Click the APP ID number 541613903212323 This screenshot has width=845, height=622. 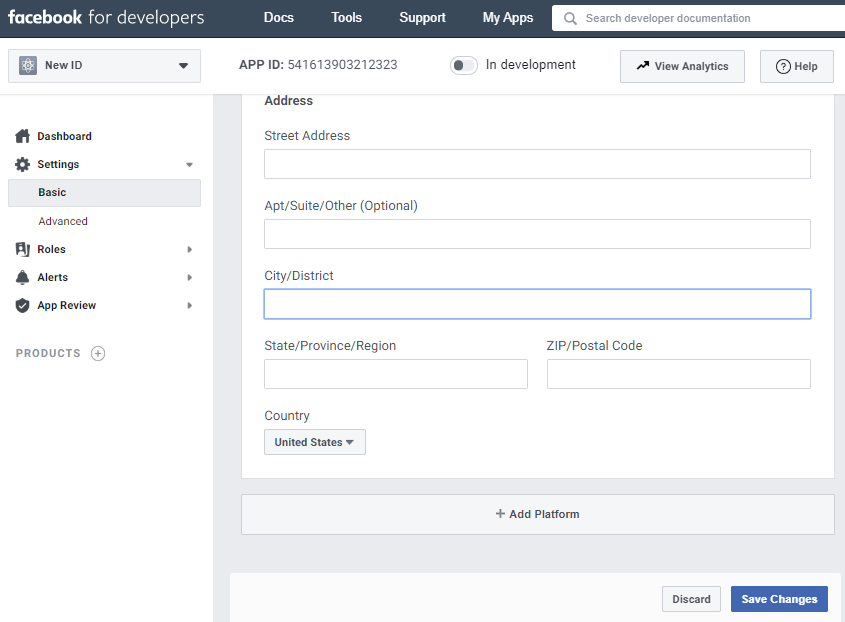tap(342, 65)
